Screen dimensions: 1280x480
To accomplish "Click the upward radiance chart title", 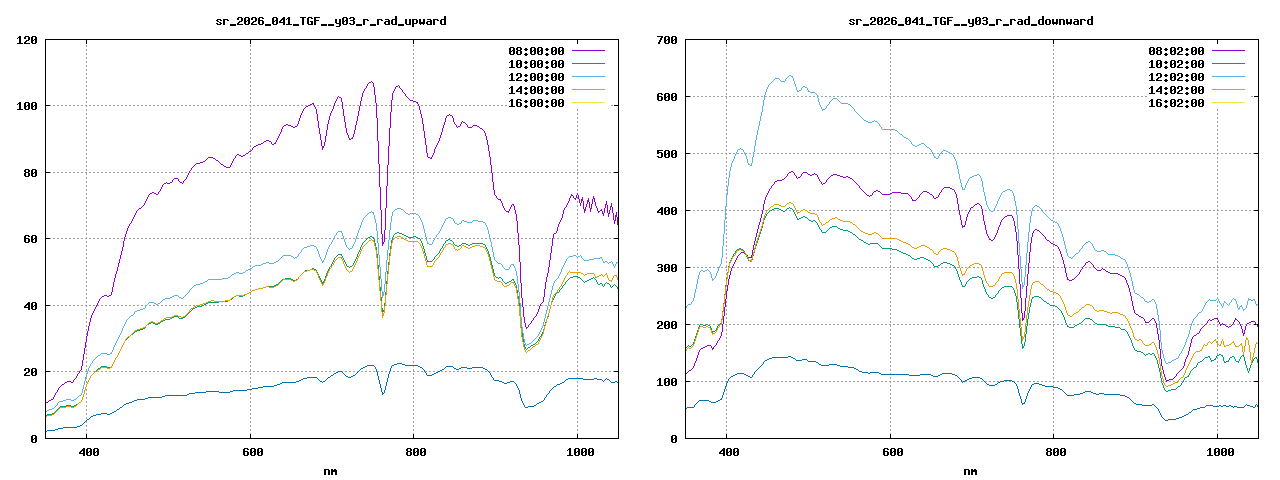I will click(331, 20).
